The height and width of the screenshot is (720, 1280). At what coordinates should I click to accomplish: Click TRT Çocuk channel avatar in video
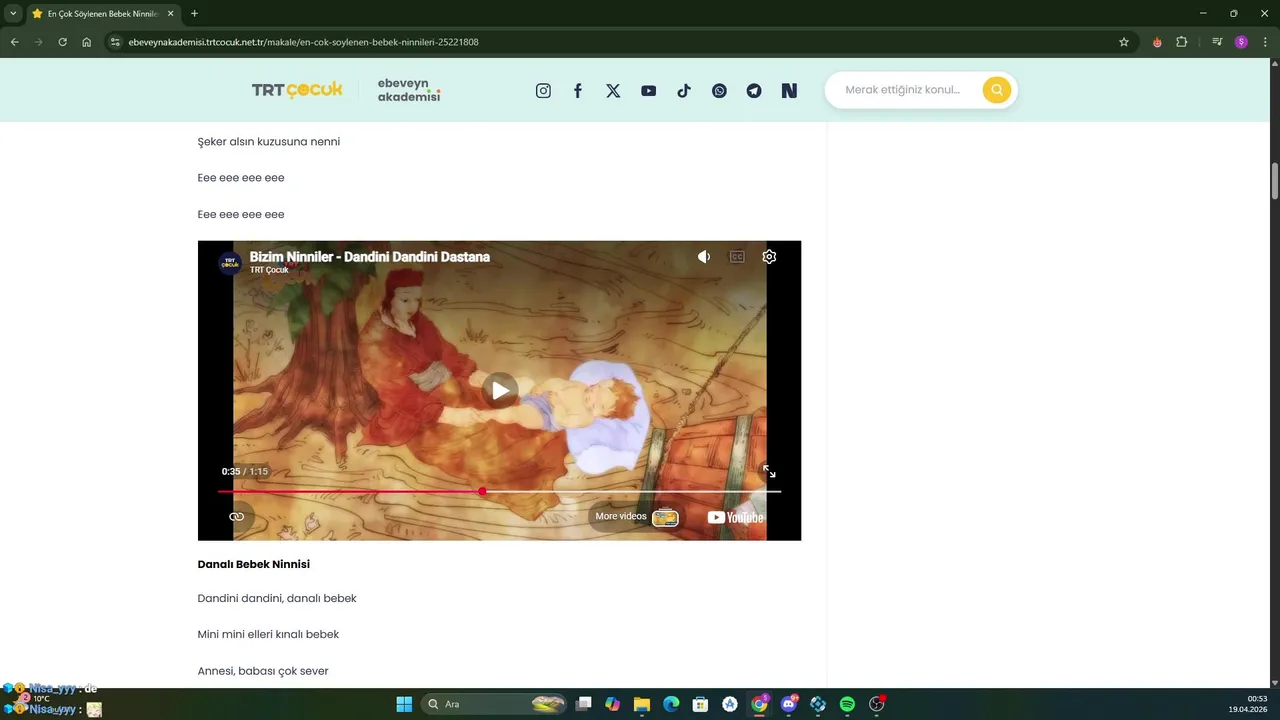(230, 262)
